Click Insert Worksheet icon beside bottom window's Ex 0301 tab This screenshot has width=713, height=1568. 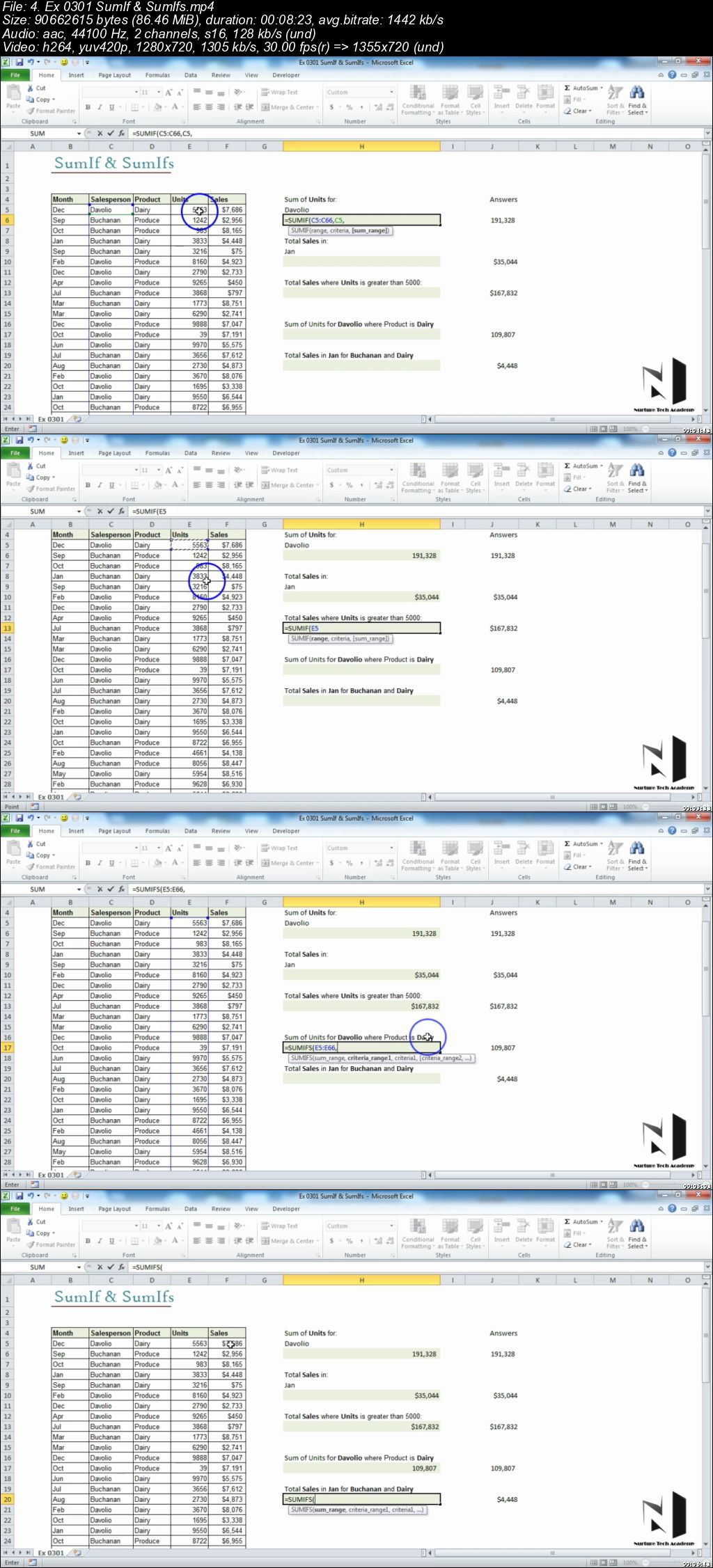click(x=77, y=1553)
